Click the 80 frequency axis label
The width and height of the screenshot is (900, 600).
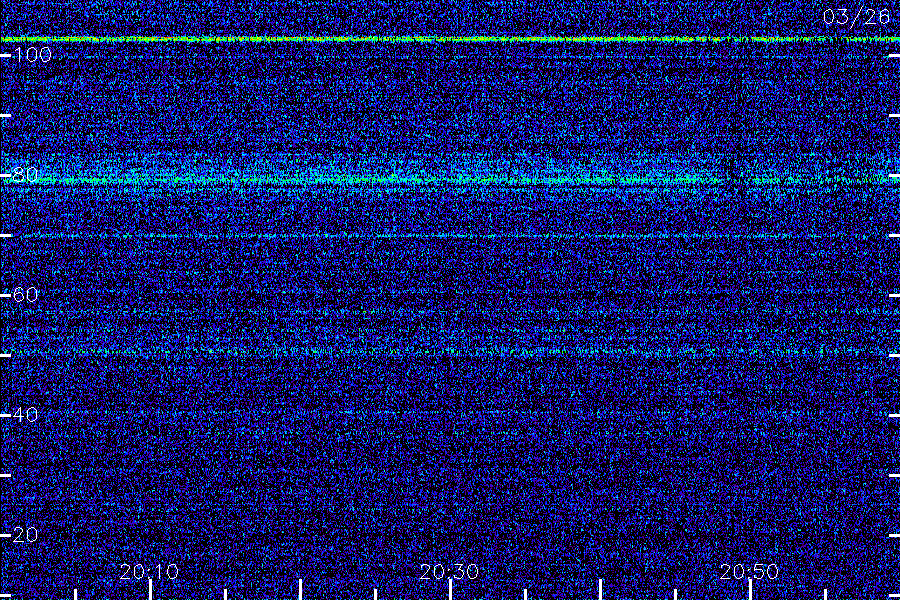[x=25, y=175]
